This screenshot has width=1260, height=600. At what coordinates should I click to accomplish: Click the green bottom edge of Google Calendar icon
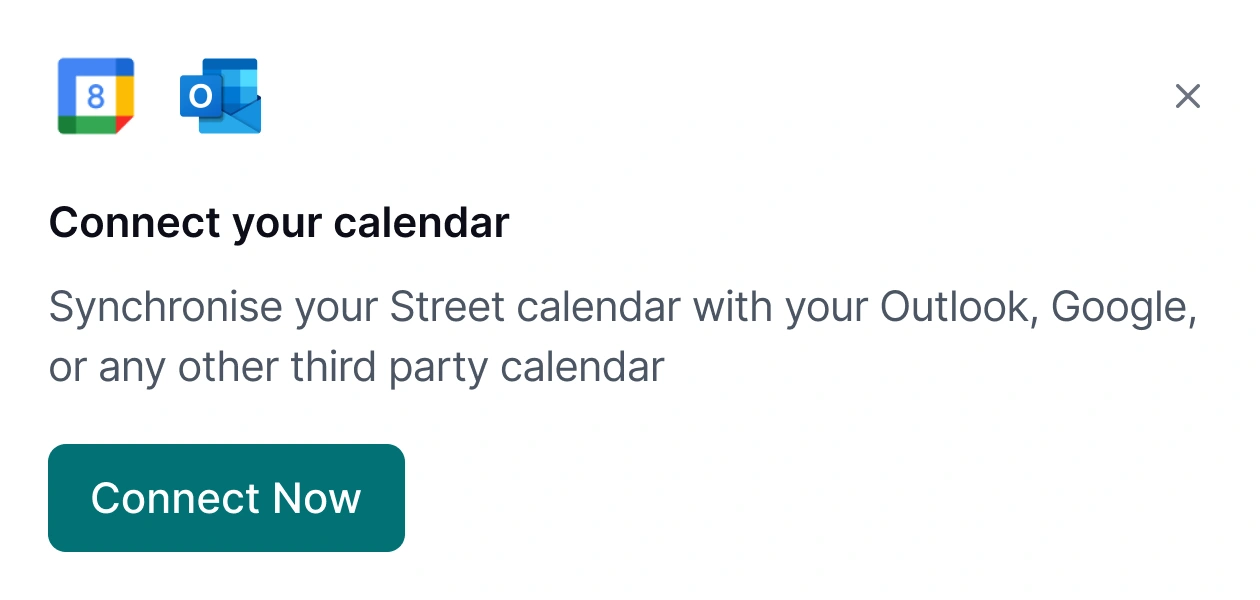(86, 125)
